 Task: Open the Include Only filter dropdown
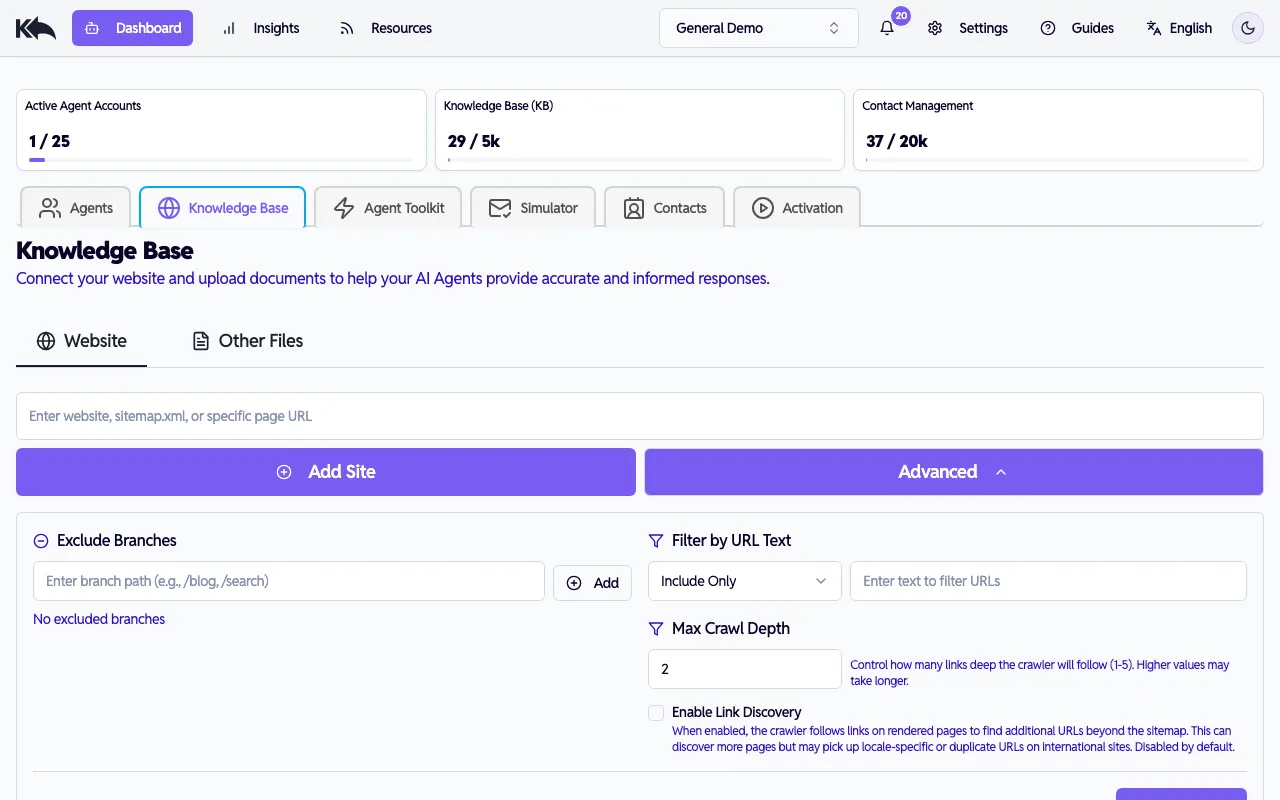pyautogui.click(x=744, y=581)
